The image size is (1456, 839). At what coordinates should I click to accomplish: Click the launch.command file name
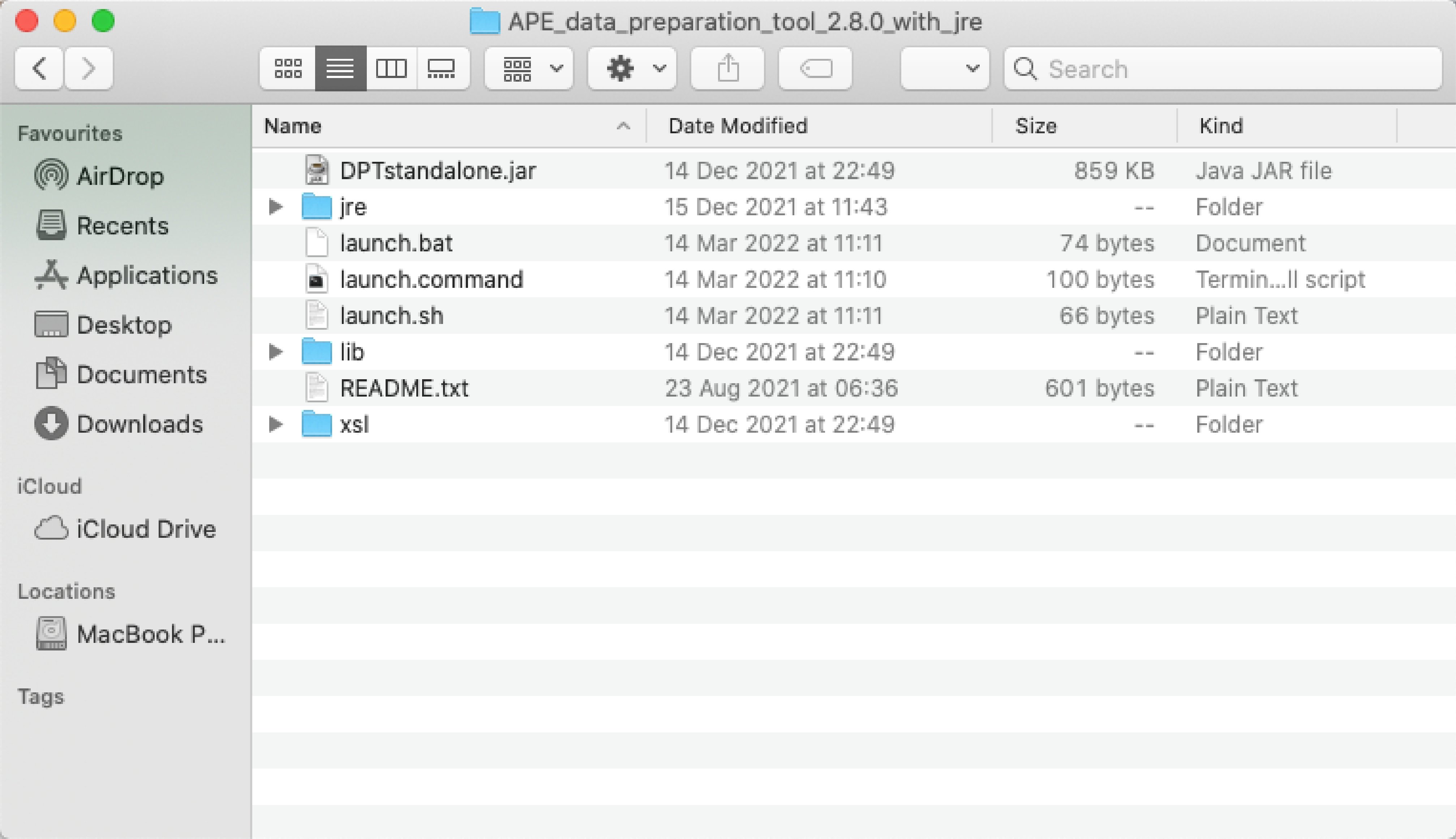pyautogui.click(x=431, y=280)
